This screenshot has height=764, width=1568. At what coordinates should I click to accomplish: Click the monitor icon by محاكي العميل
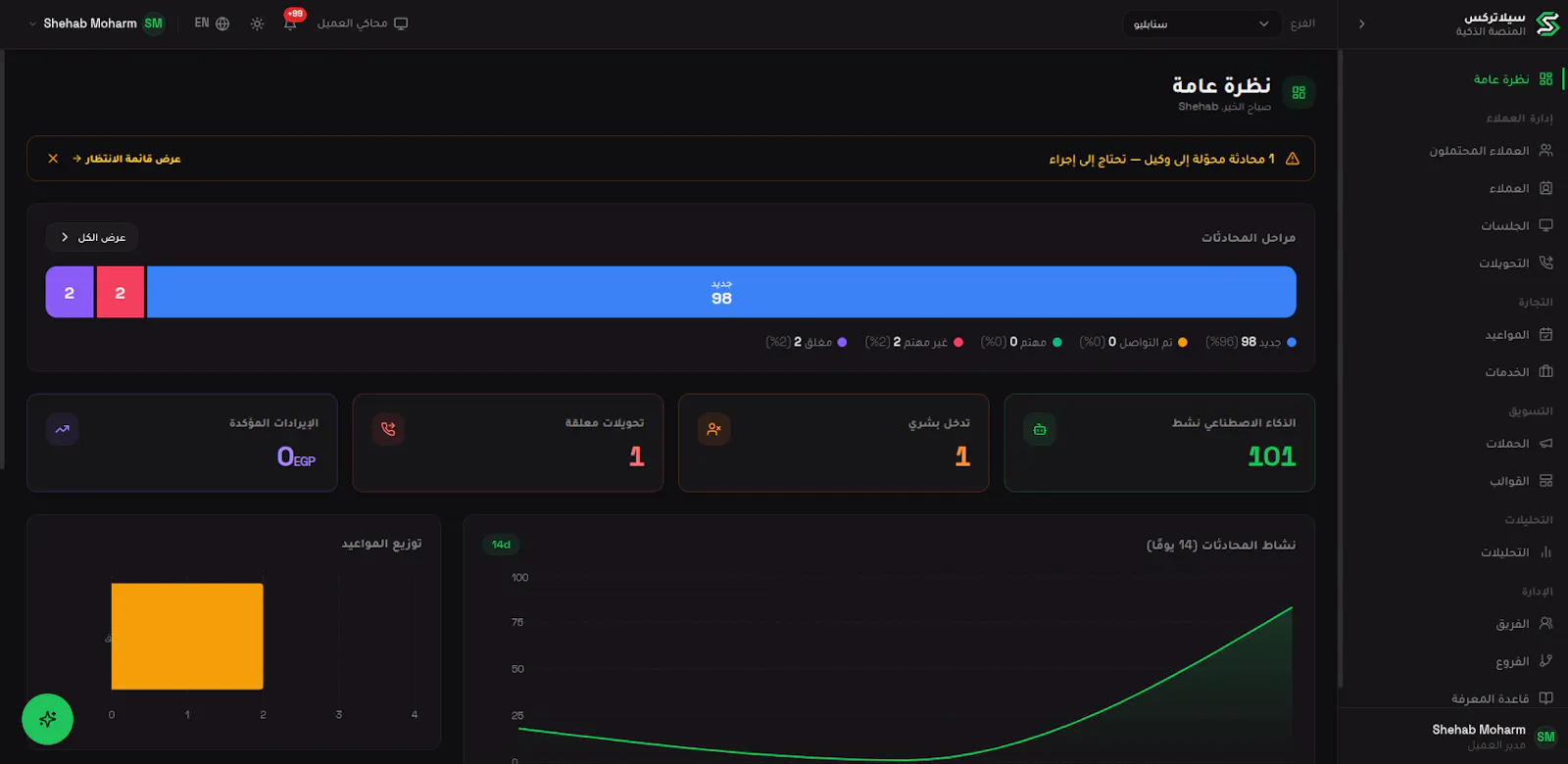401,24
